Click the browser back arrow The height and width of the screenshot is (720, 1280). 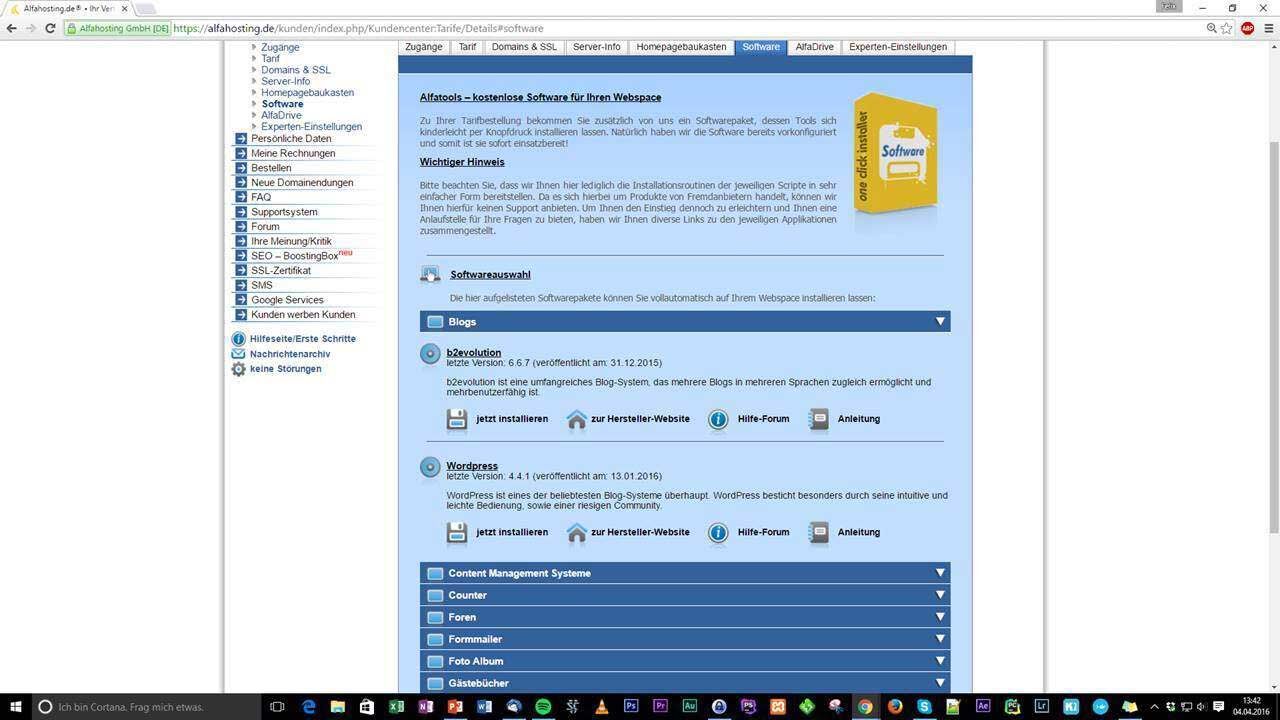coord(11,28)
